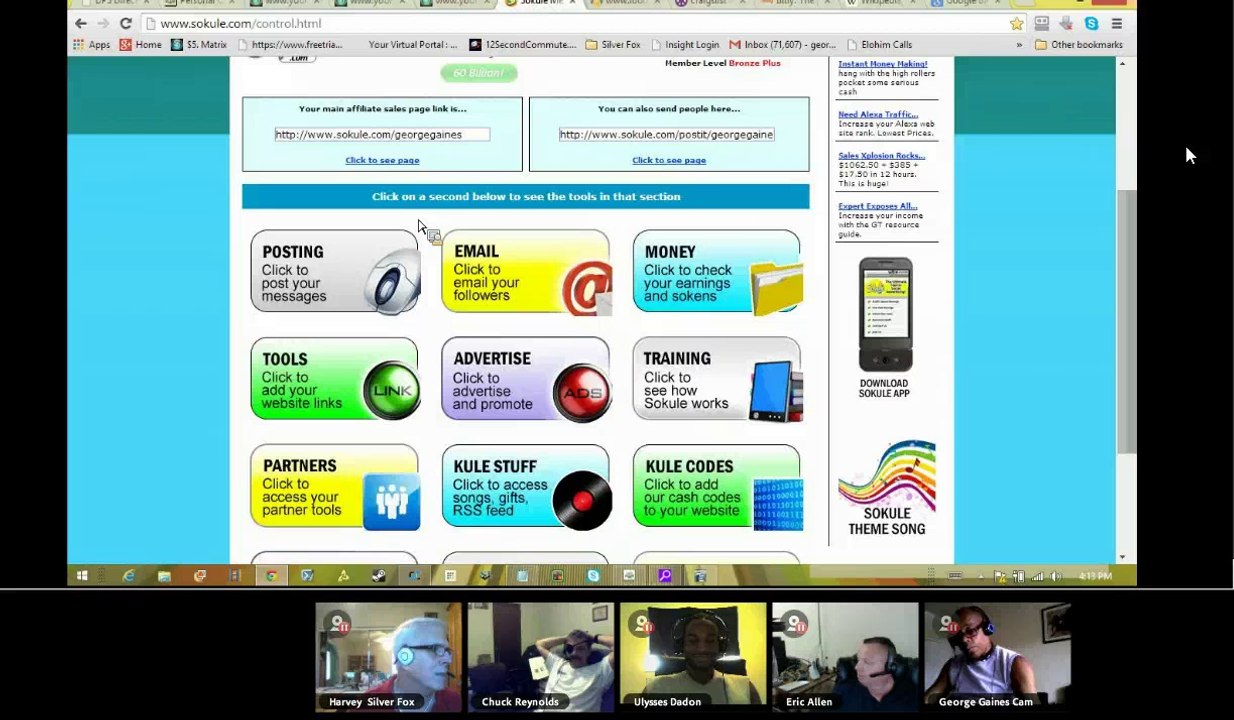
Task: Play the Sokule Theme Song graphic
Action: click(887, 487)
